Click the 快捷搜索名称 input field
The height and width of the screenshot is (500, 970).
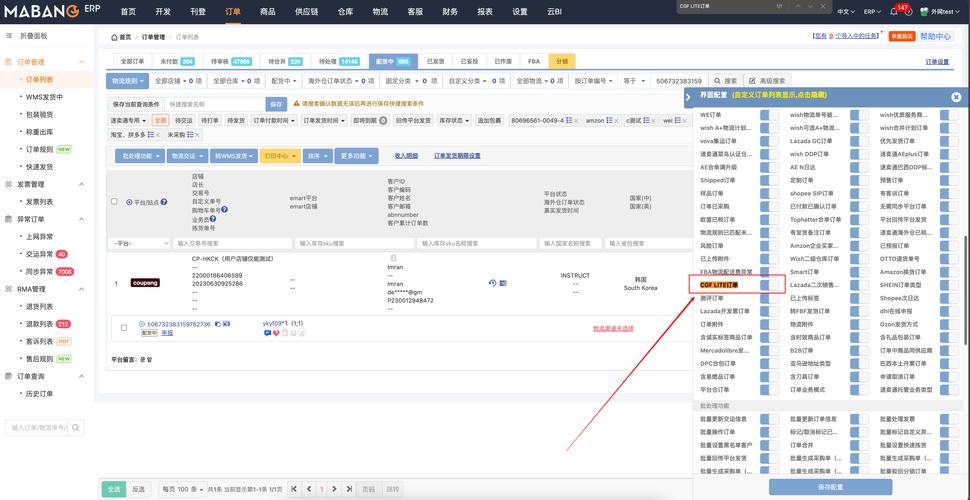[215, 105]
